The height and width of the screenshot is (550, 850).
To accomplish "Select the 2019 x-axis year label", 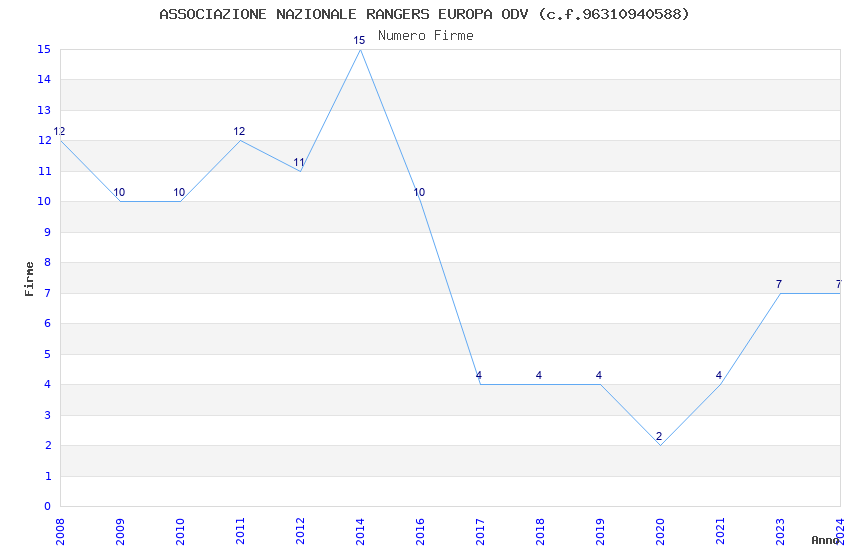I will tap(600, 531).
